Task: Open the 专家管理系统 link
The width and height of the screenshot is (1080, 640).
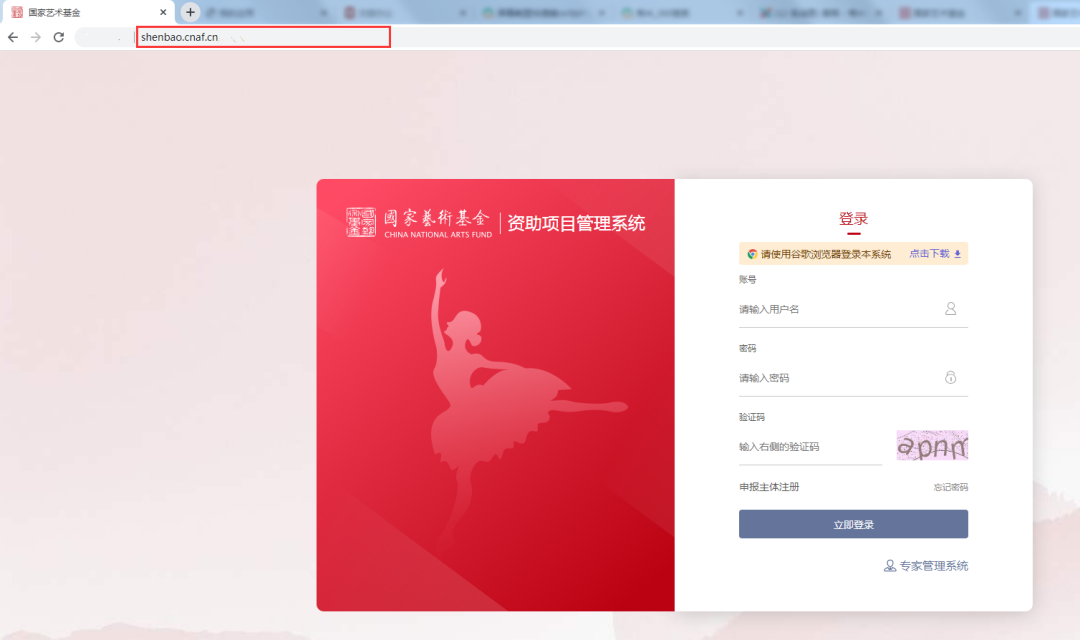Action: [x=933, y=566]
